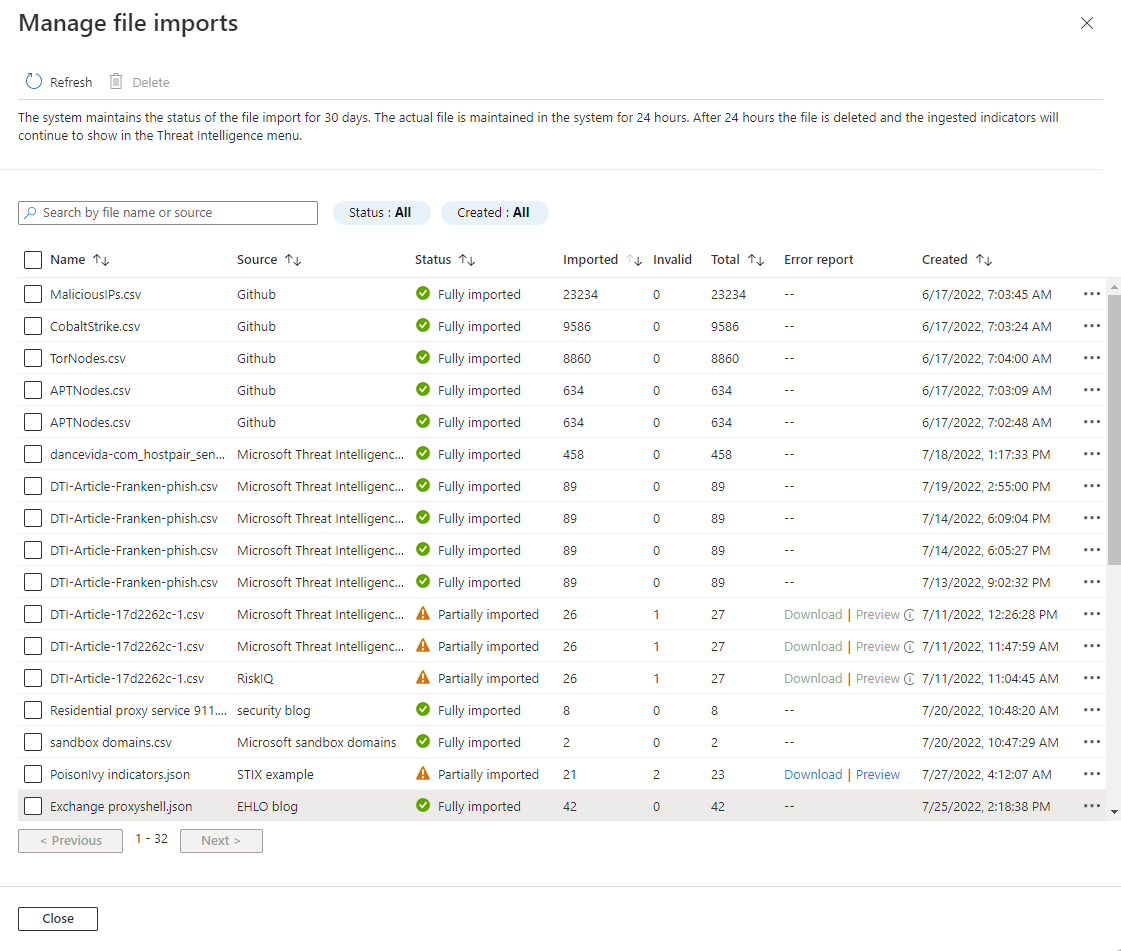Sort the table by the Name column

pos(100,259)
